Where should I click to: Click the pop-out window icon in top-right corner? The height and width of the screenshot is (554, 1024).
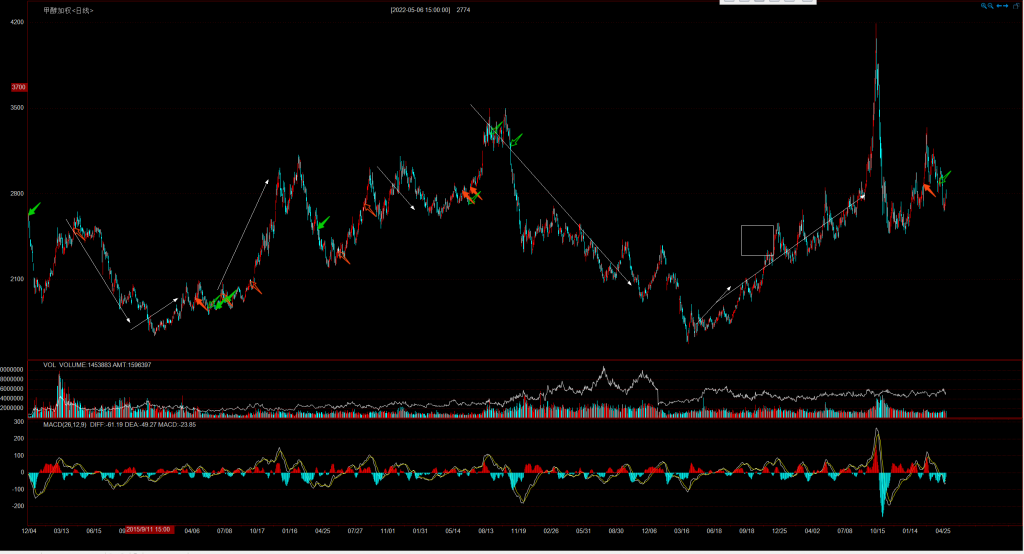click(1016, 6)
